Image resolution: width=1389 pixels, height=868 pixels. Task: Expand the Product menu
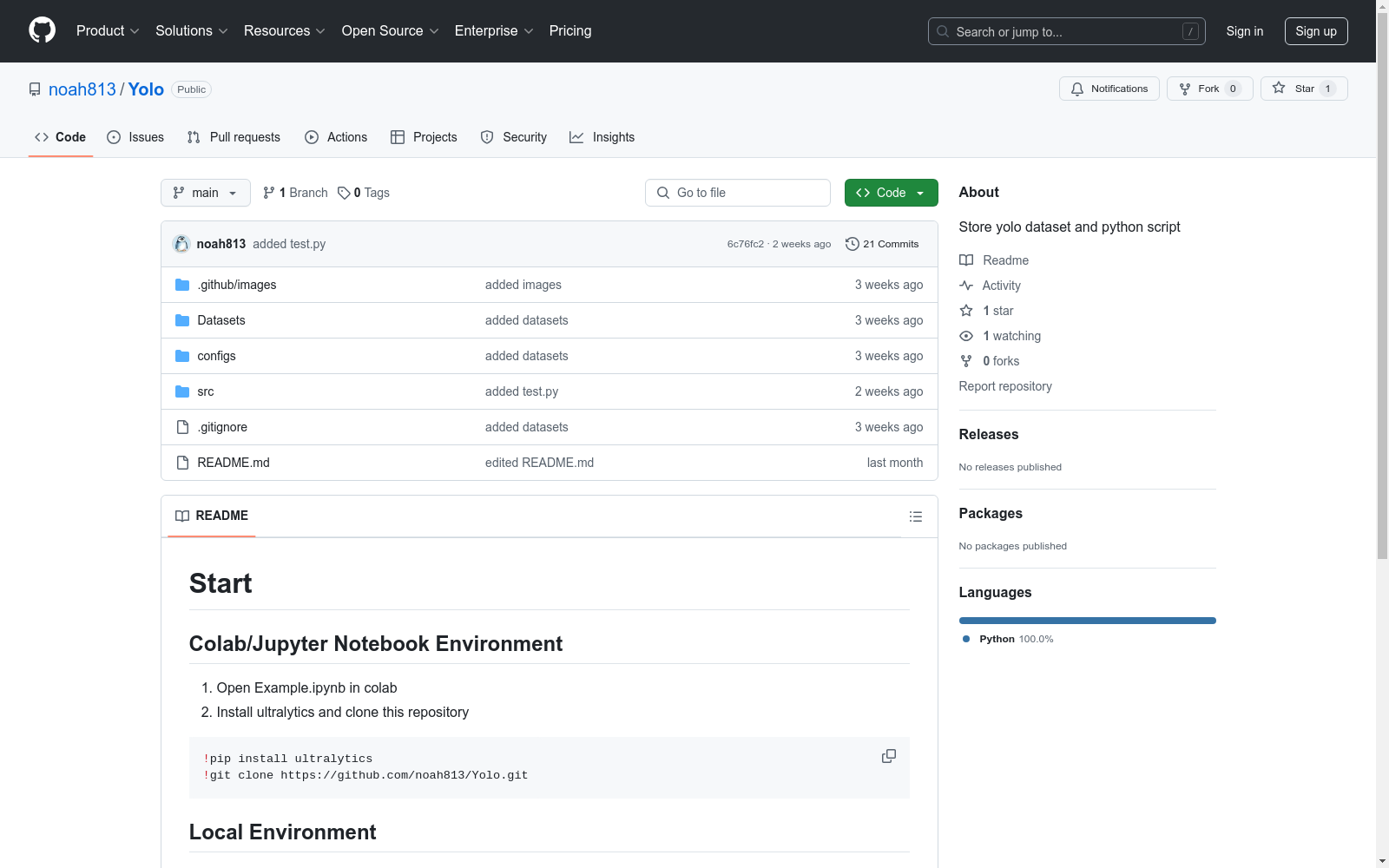[x=108, y=30]
